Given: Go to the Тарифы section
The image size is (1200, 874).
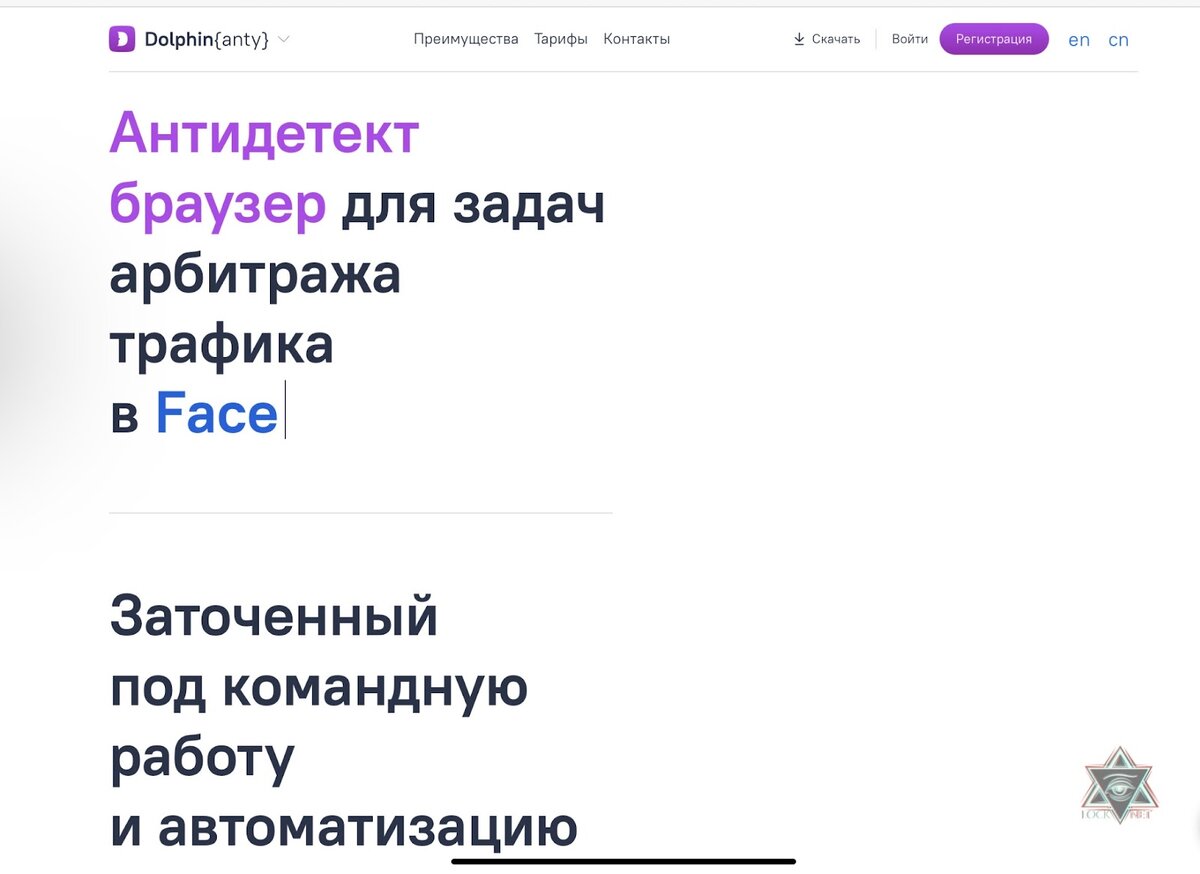Looking at the screenshot, I should coord(561,39).
